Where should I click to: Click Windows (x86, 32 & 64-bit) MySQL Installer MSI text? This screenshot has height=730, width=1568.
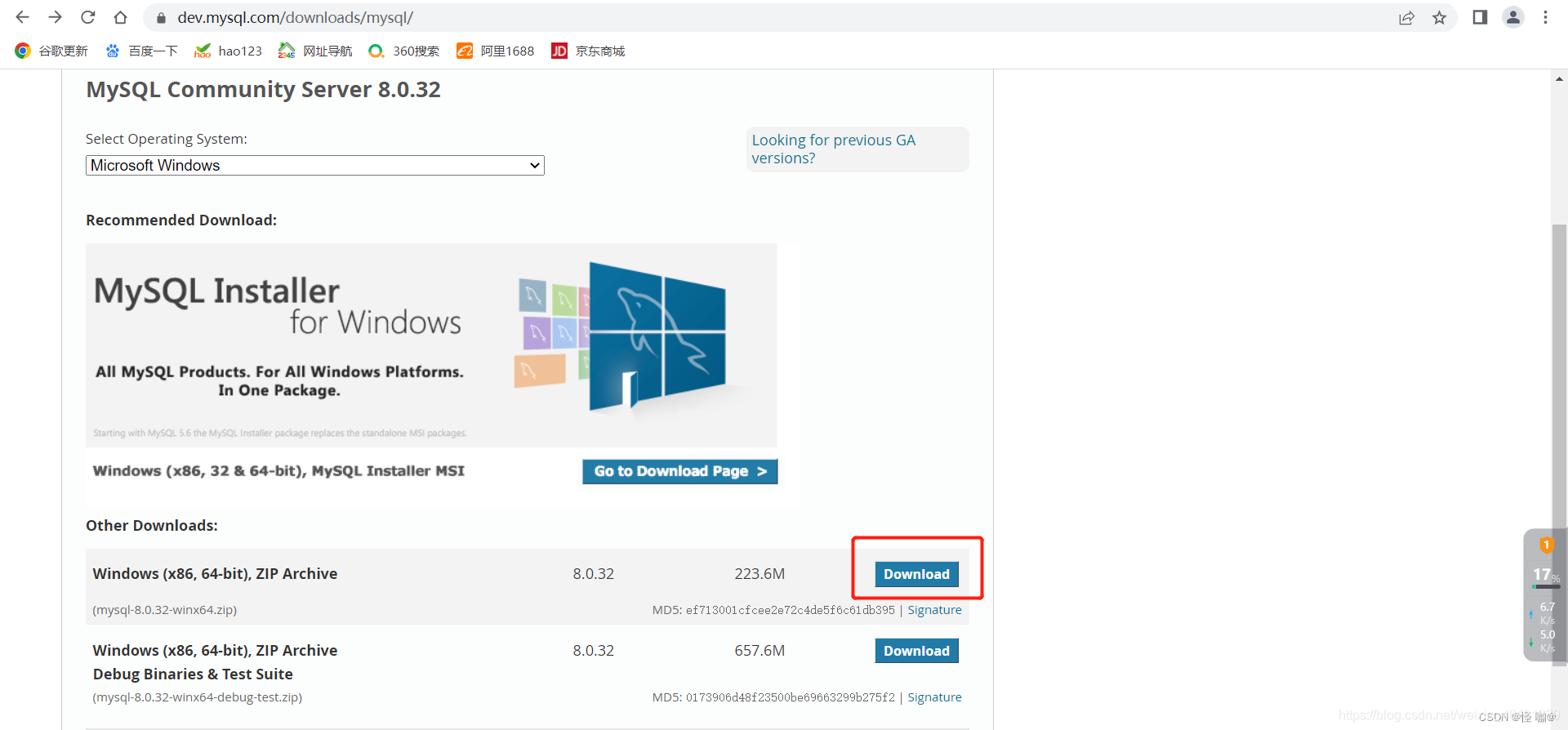pyautogui.click(x=278, y=470)
